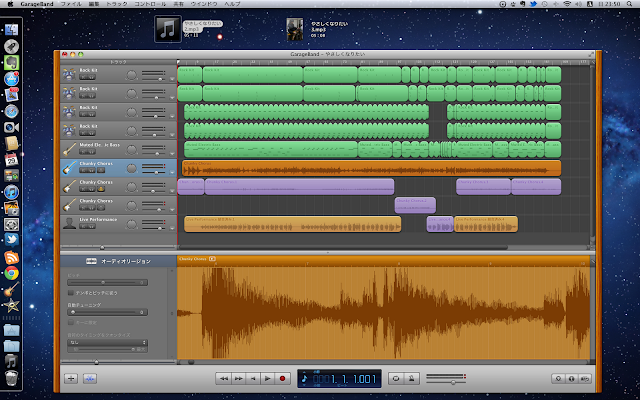This screenshot has height=400, width=640.
Task: Show the loop browser eye button
Action: point(557,379)
